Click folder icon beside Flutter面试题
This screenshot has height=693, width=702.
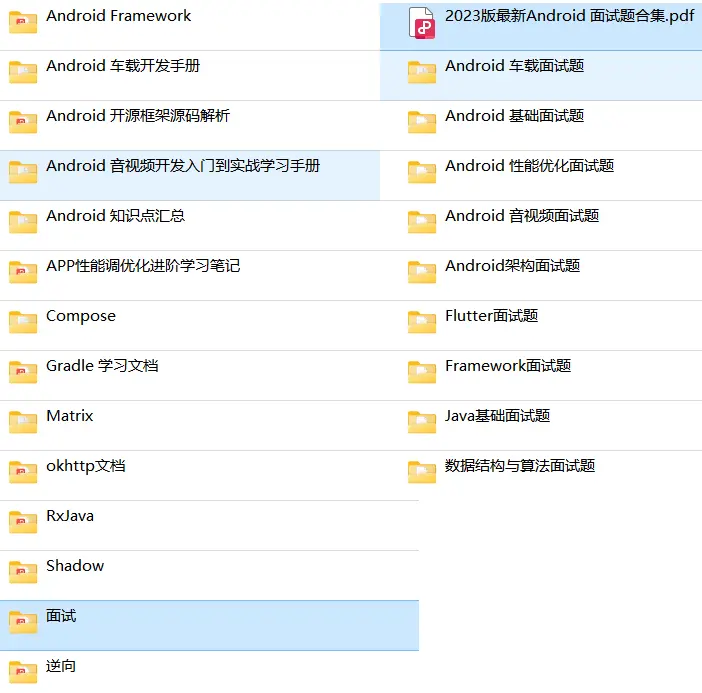click(422, 322)
